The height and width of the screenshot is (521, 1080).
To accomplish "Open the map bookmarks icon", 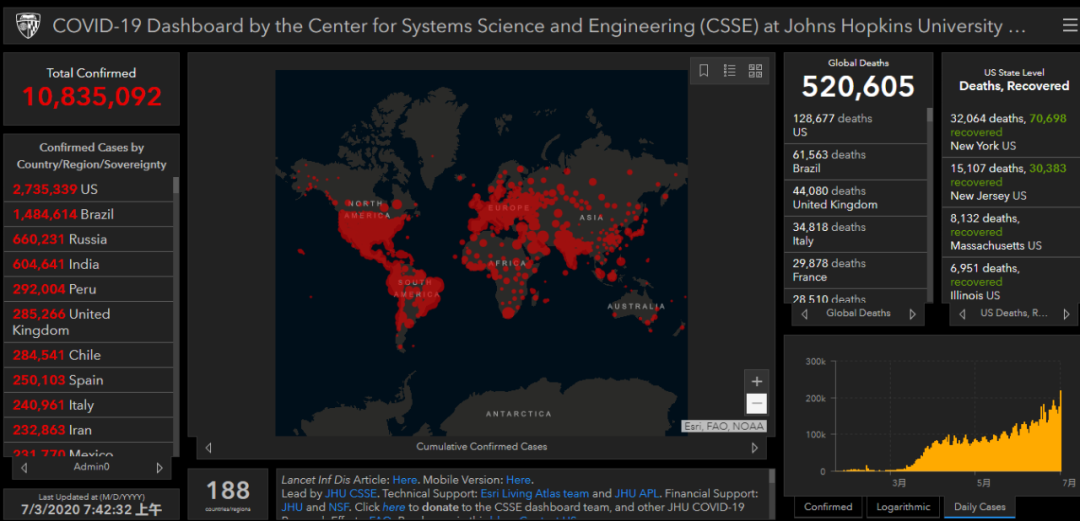I will point(704,70).
